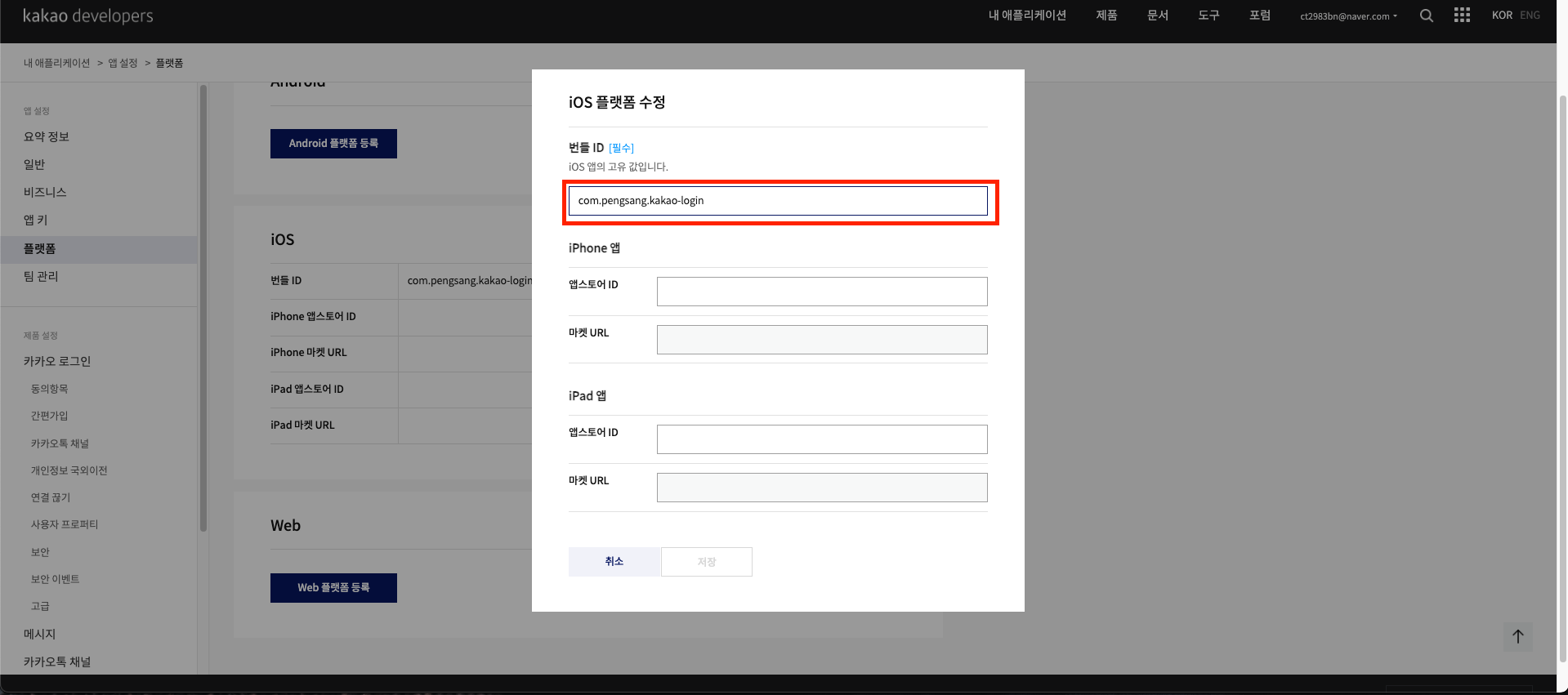Screen dimensions: 1568x695
Task: Click com.pengsang.kakao-login value in iOS table
Action: click(x=469, y=281)
